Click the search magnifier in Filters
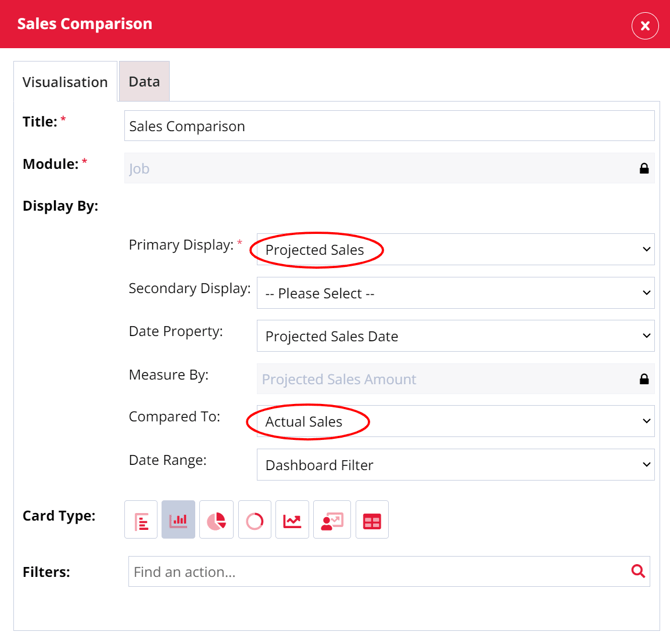 (x=638, y=571)
